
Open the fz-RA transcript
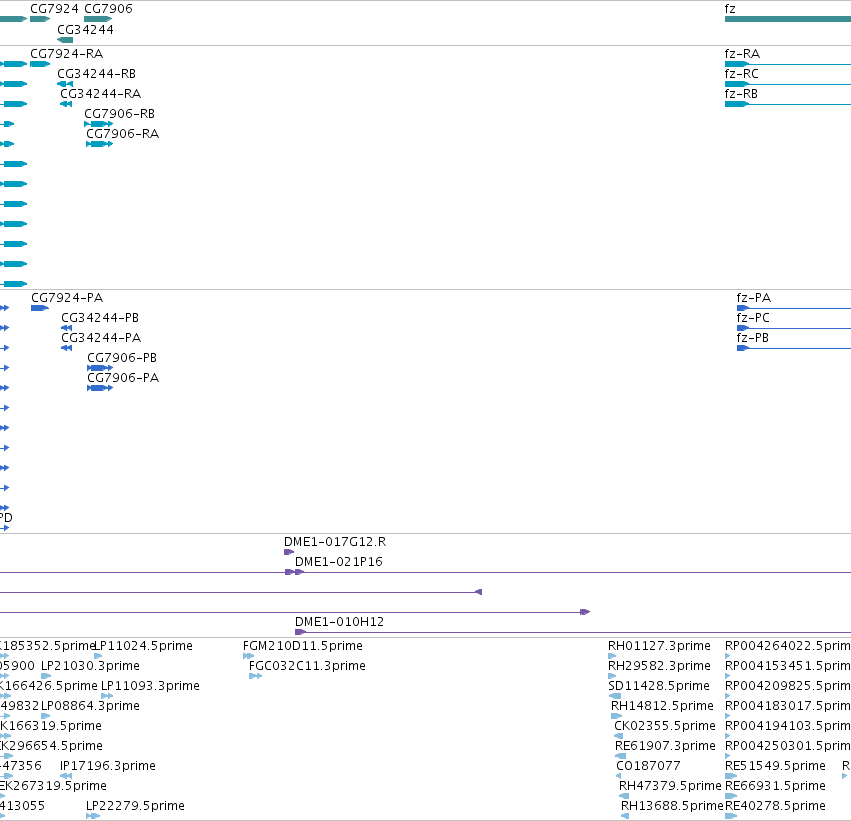742,54
